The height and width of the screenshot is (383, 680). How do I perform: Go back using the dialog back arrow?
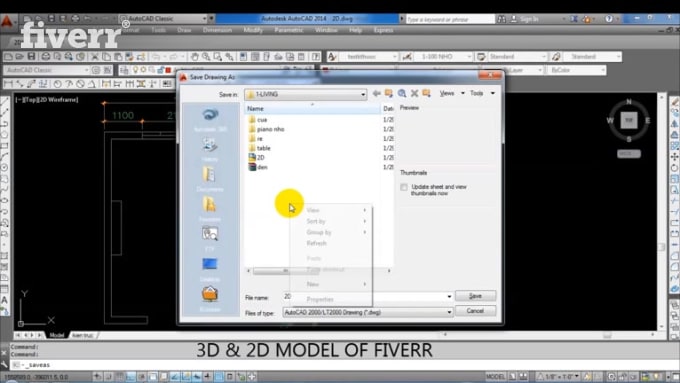376,93
